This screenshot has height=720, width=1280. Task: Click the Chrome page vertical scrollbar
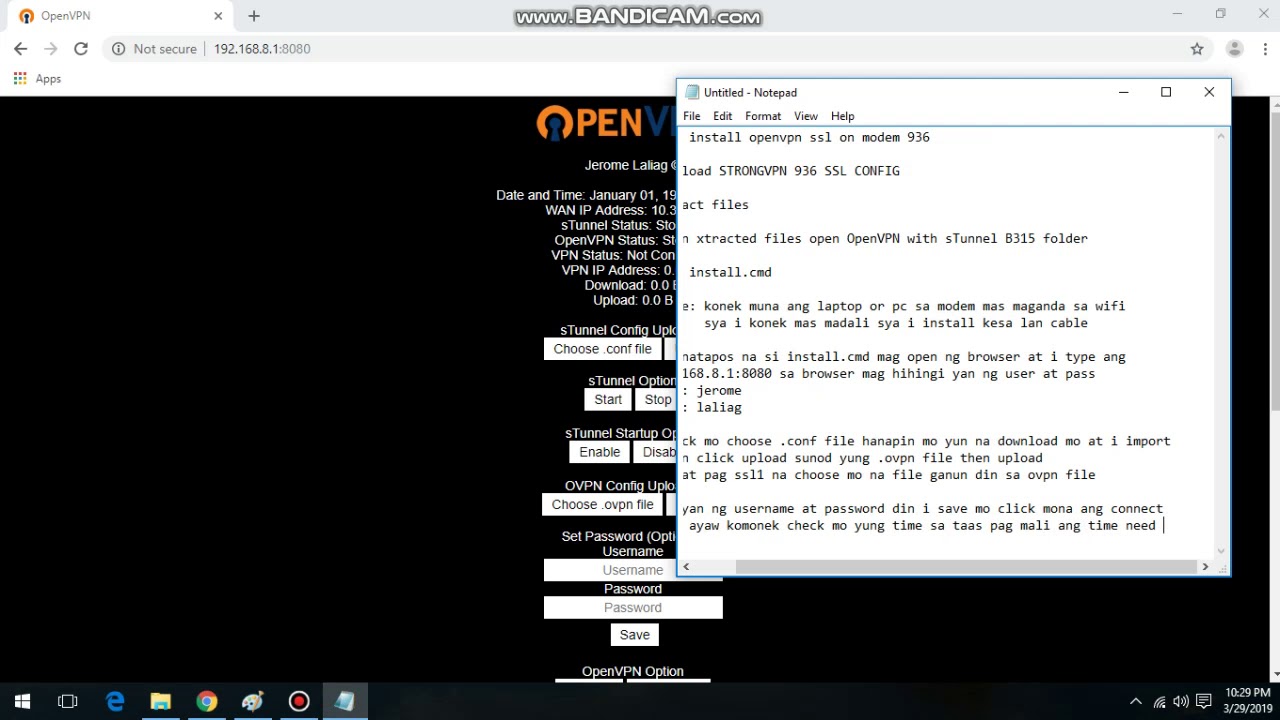(x=1274, y=262)
